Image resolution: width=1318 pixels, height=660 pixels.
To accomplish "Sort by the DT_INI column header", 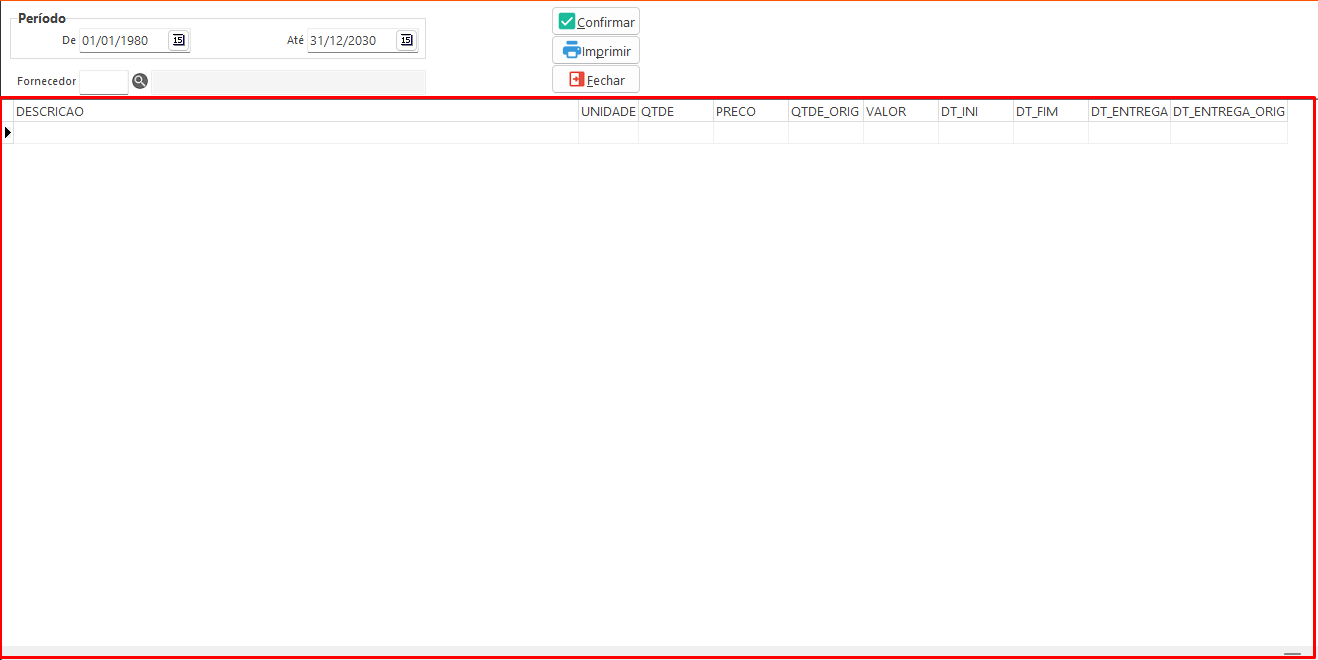I will point(975,112).
